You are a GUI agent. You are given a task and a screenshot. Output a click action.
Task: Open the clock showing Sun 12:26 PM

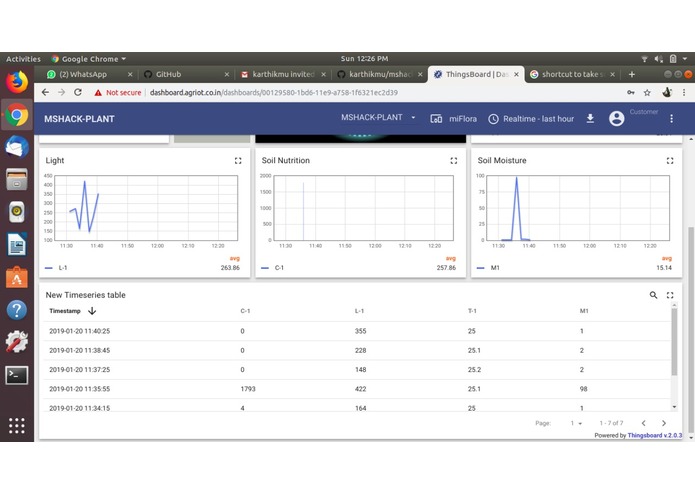[364, 58]
